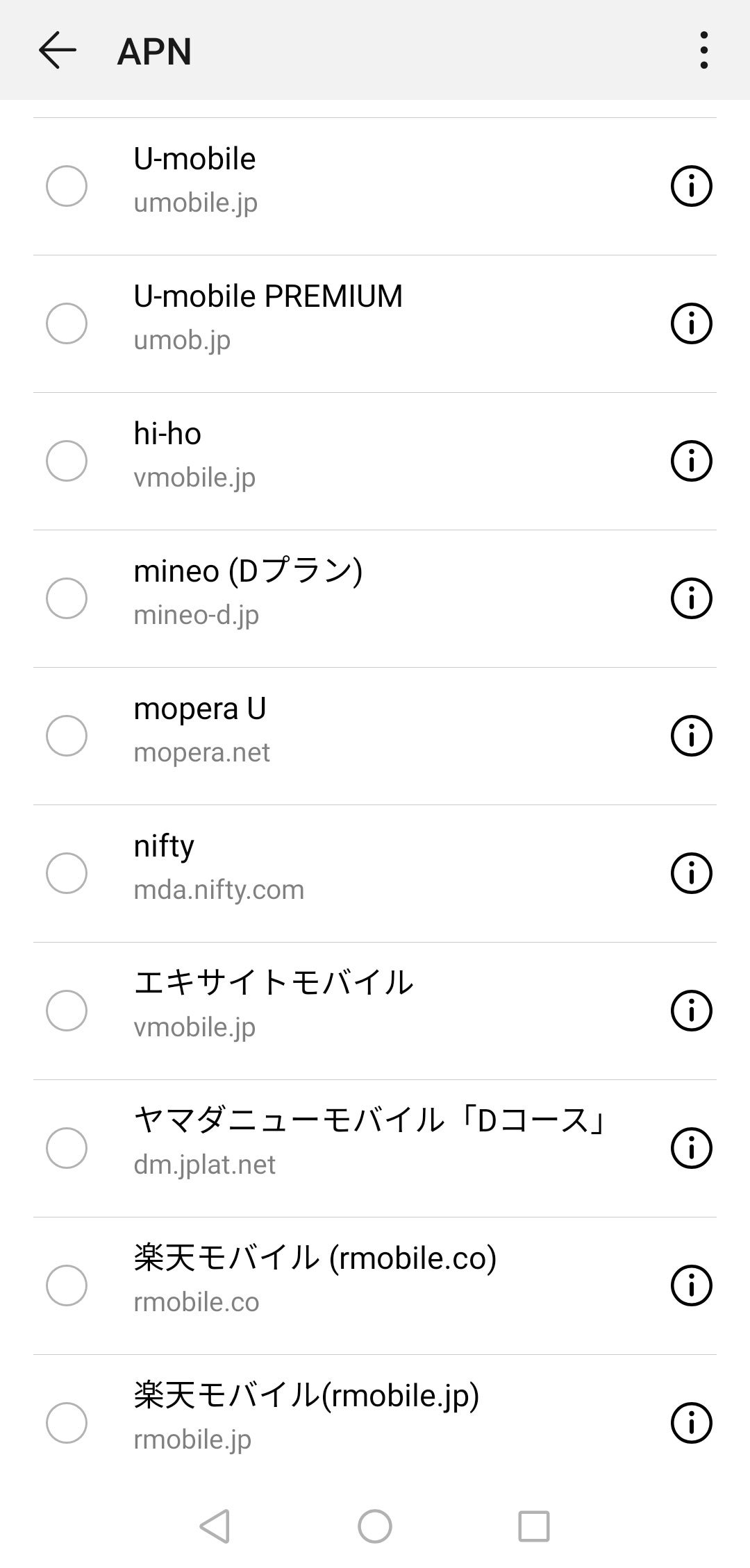Open info for エキサイトモバイル APN

coord(691,1011)
